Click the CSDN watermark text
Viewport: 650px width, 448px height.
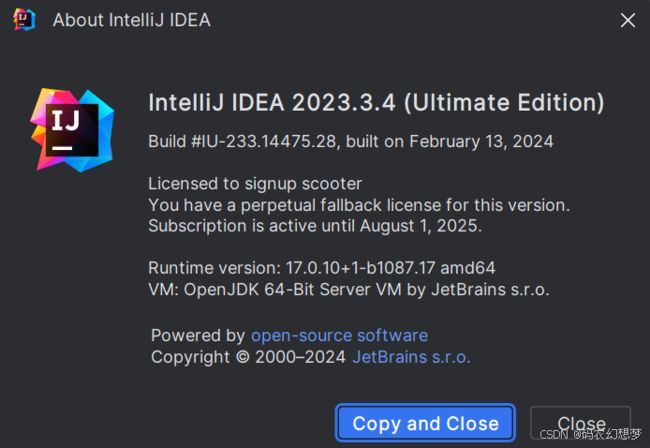click(591, 433)
